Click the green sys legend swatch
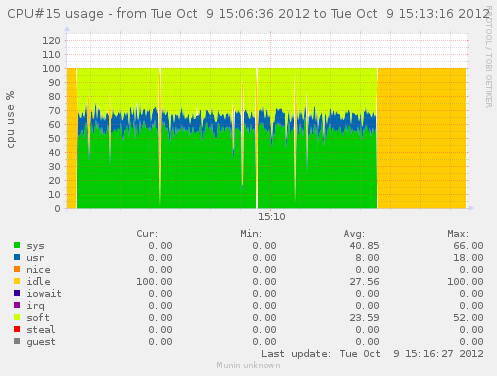Viewport: 497px width, 376px height. 17,245
